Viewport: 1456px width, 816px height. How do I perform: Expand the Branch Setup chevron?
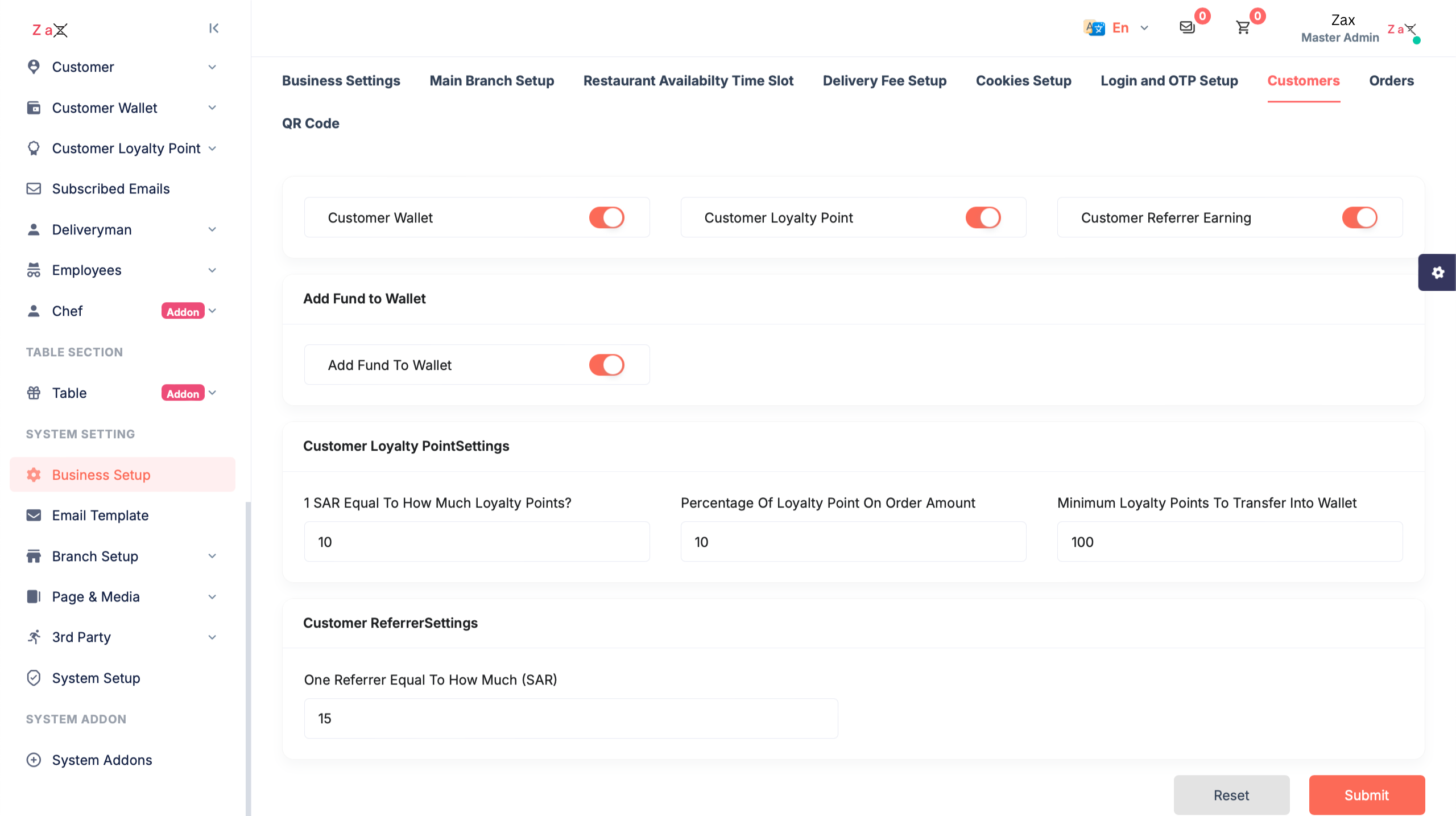tap(212, 557)
